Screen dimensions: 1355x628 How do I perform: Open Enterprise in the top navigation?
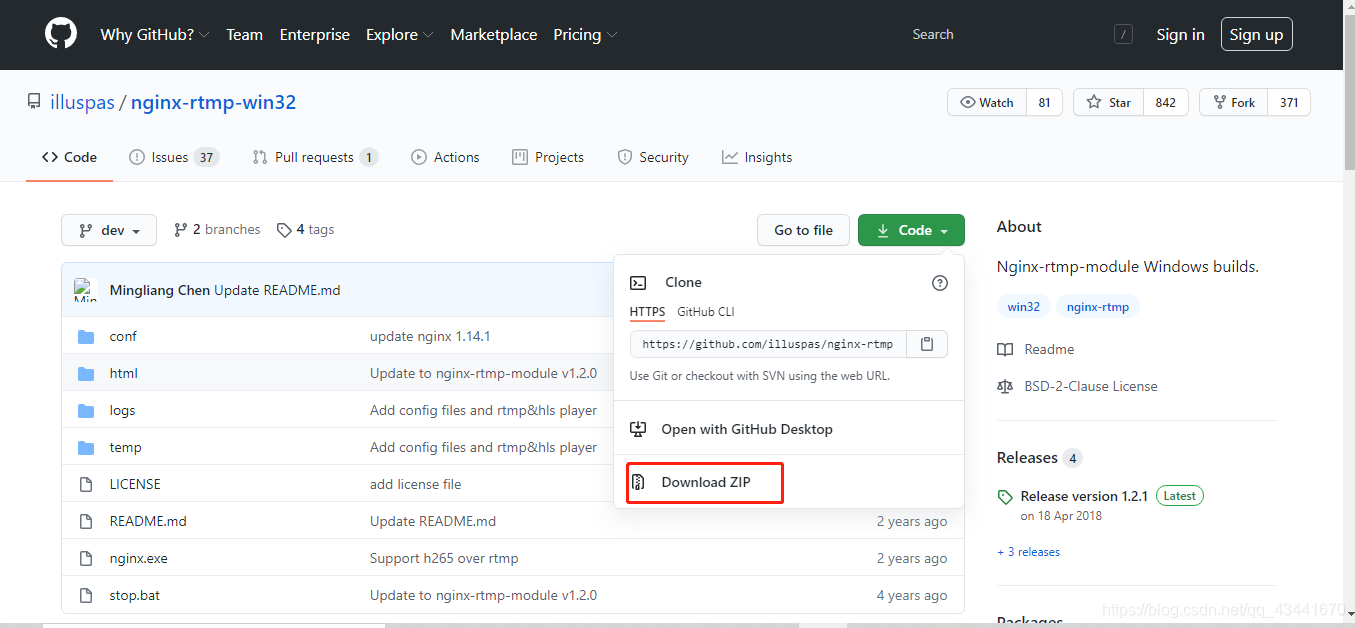click(315, 34)
